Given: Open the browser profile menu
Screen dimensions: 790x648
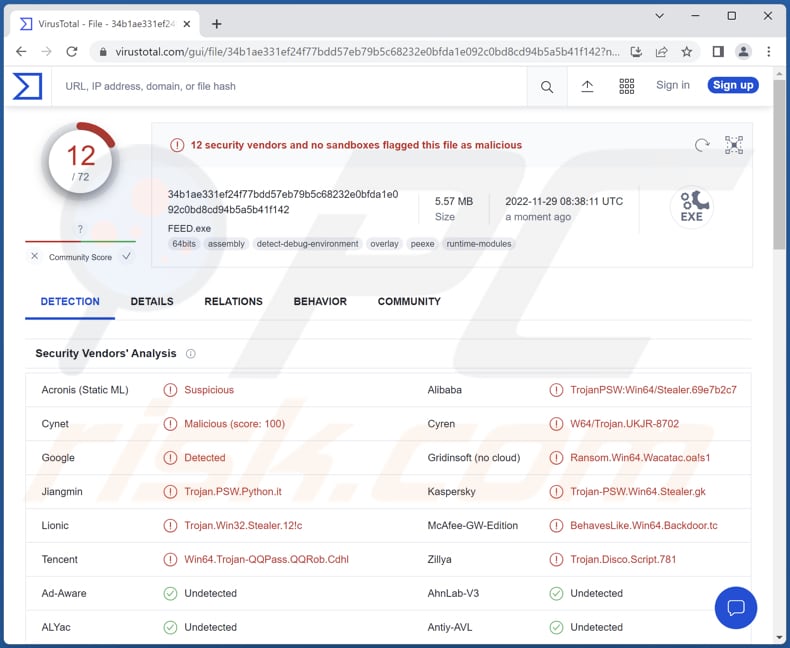Looking at the screenshot, I should tap(743, 52).
